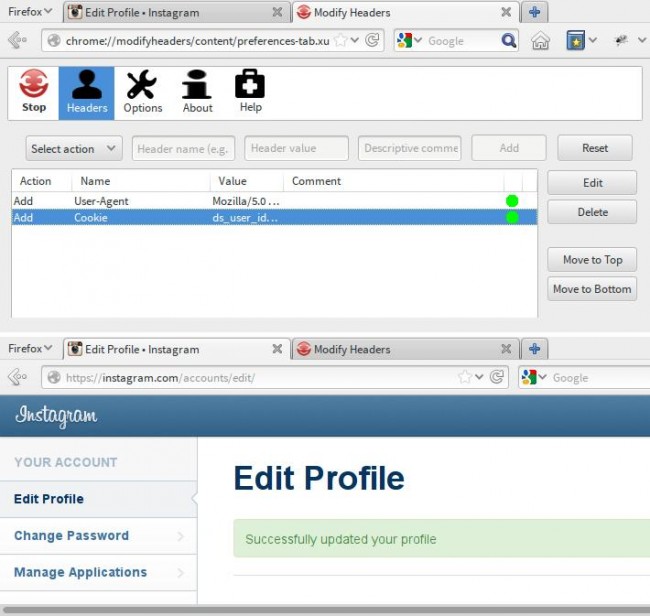Bookmark the Instagram edit page with star
Image resolution: width=650 pixels, height=616 pixels.
click(x=465, y=377)
